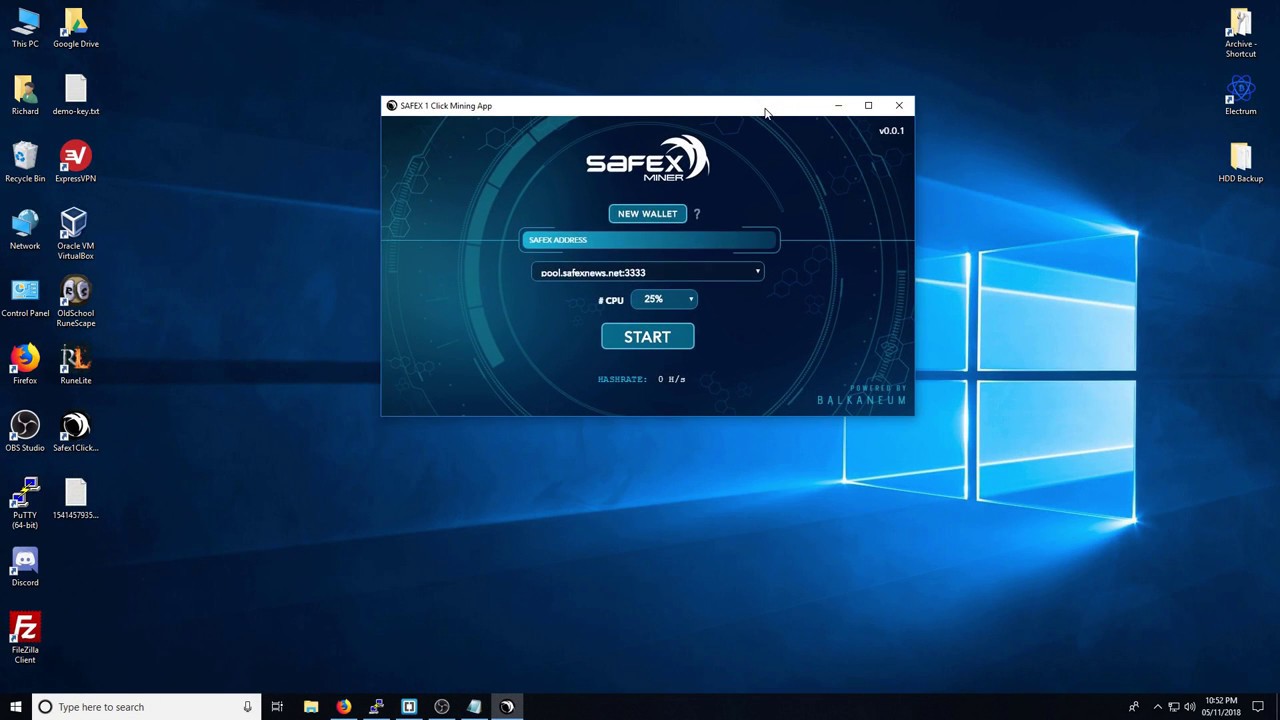Click the v0.0.1 version text

click(x=891, y=131)
